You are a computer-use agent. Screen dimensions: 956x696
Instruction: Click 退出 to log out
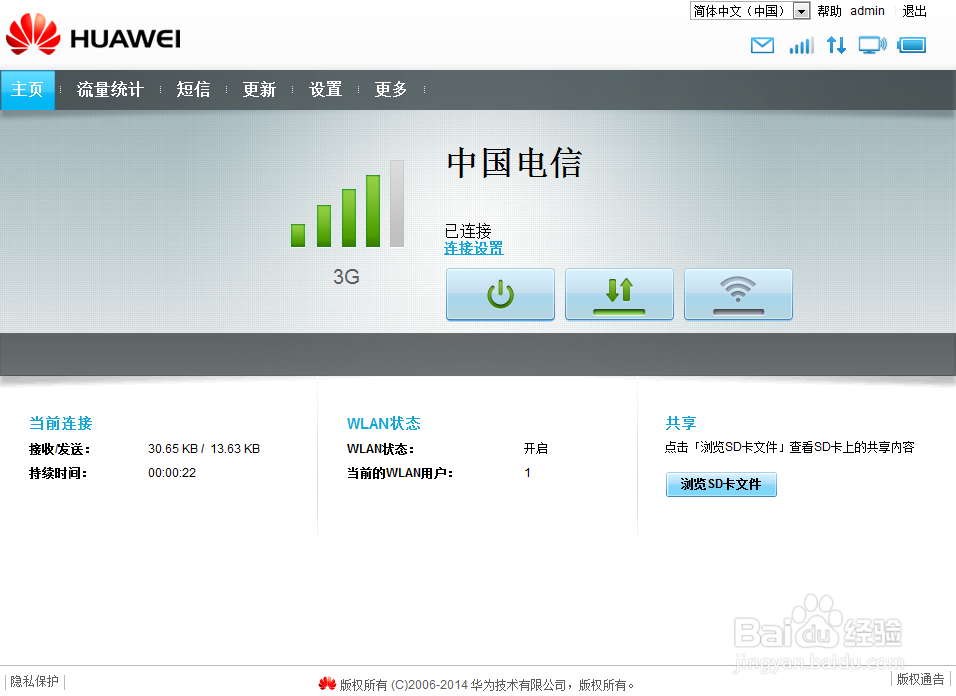[914, 11]
